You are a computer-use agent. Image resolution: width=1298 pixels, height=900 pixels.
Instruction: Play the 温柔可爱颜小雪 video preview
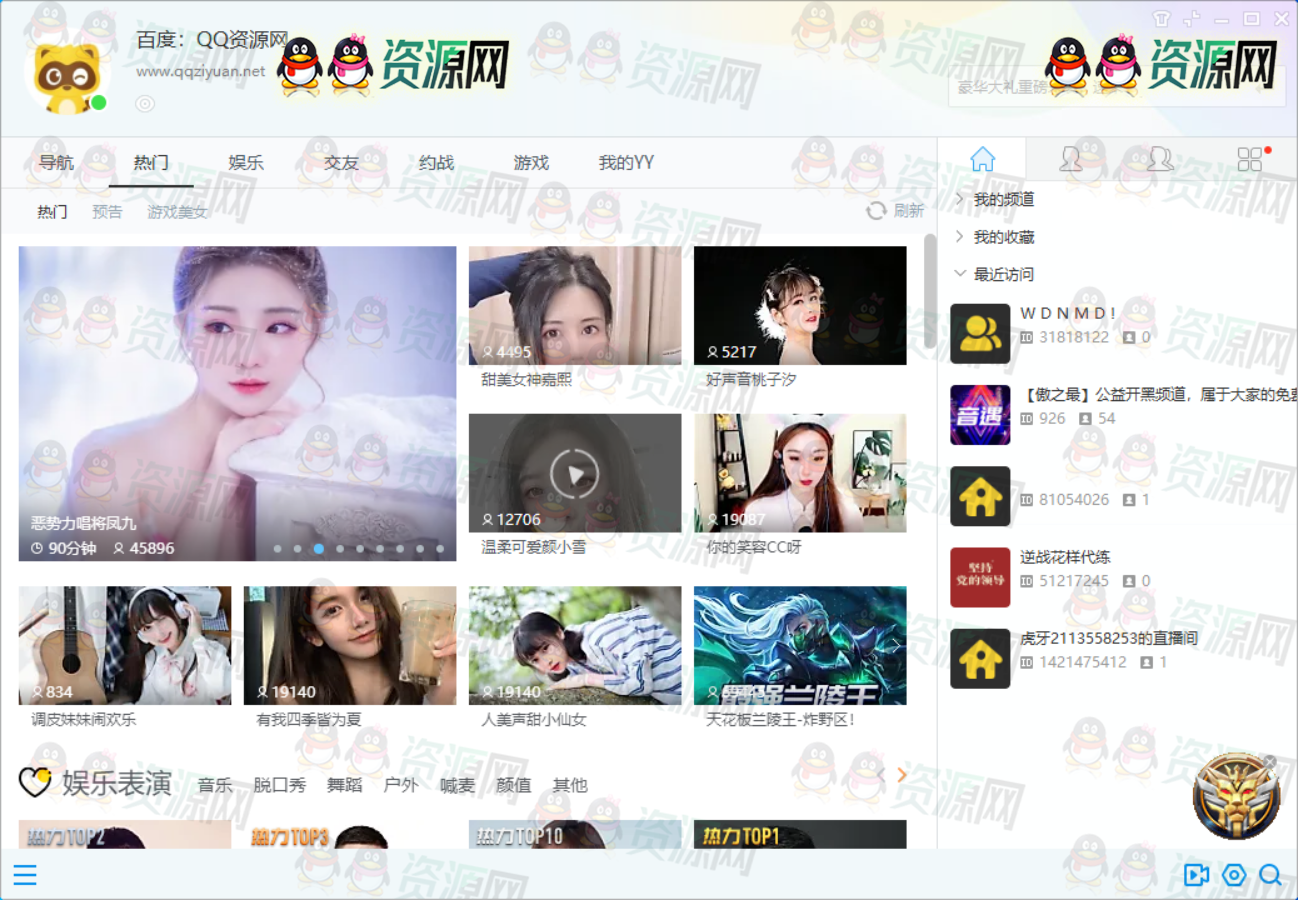tap(575, 473)
